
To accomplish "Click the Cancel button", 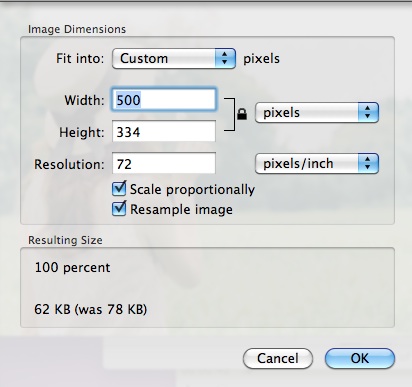I will [x=278, y=359].
